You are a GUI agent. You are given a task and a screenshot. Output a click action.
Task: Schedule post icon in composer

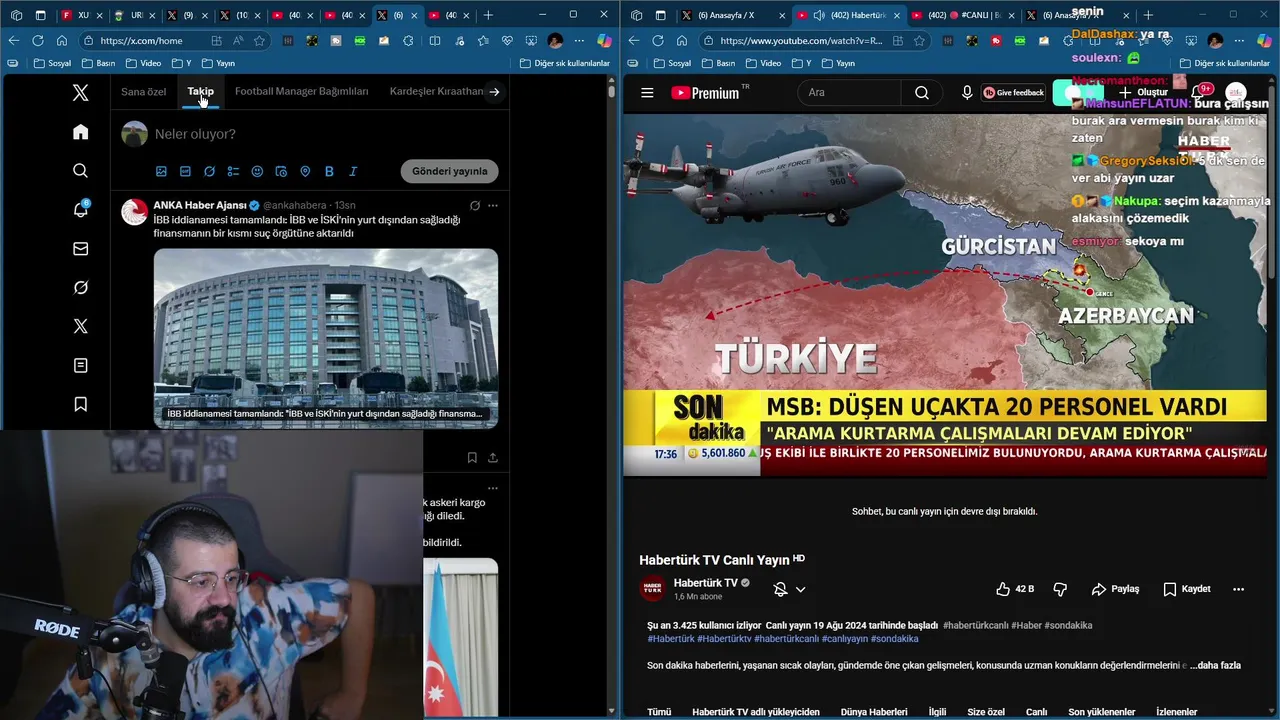click(281, 171)
